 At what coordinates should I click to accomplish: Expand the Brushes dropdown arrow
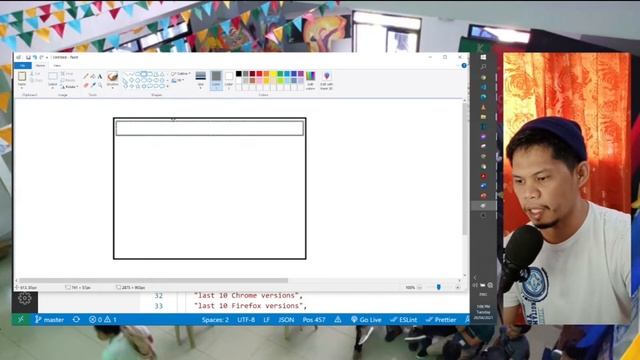[x=113, y=87]
